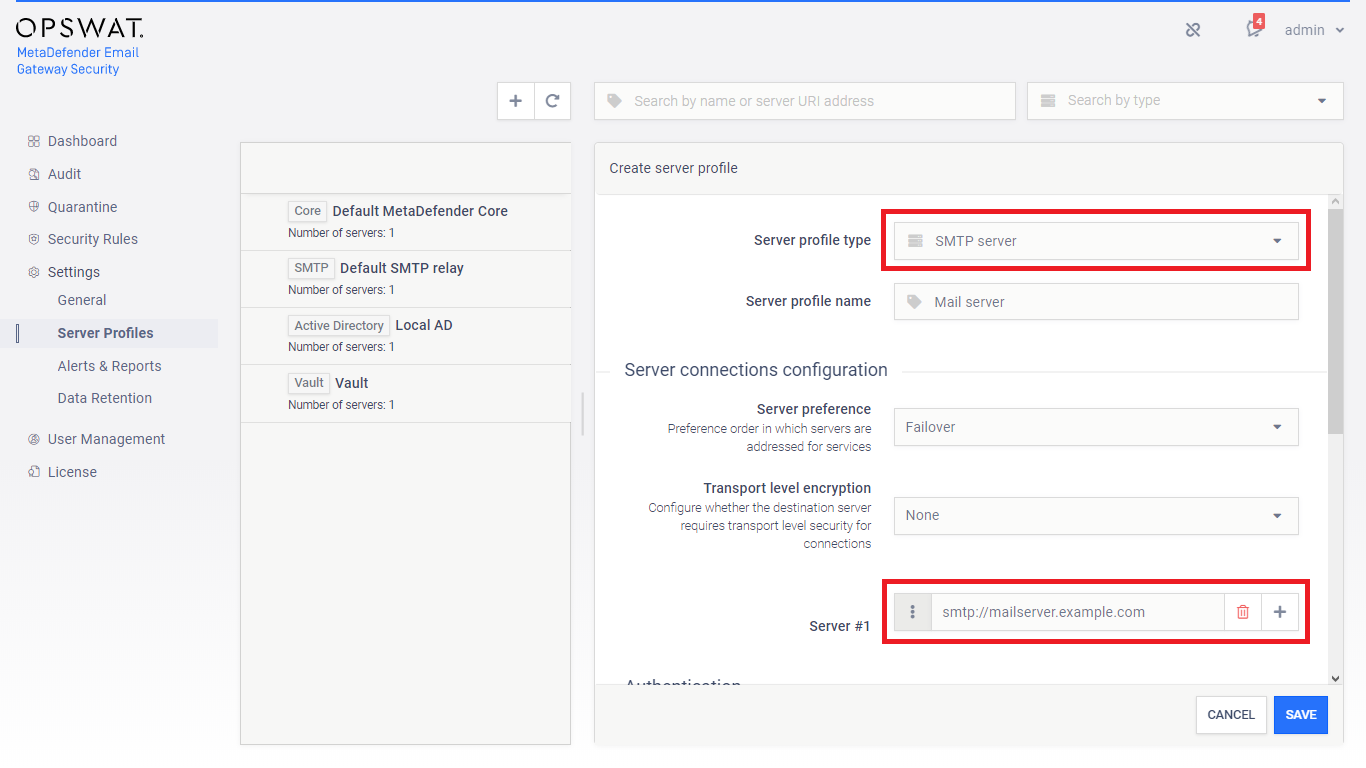Open the License page
1366x768 pixels.
coord(72,472)
